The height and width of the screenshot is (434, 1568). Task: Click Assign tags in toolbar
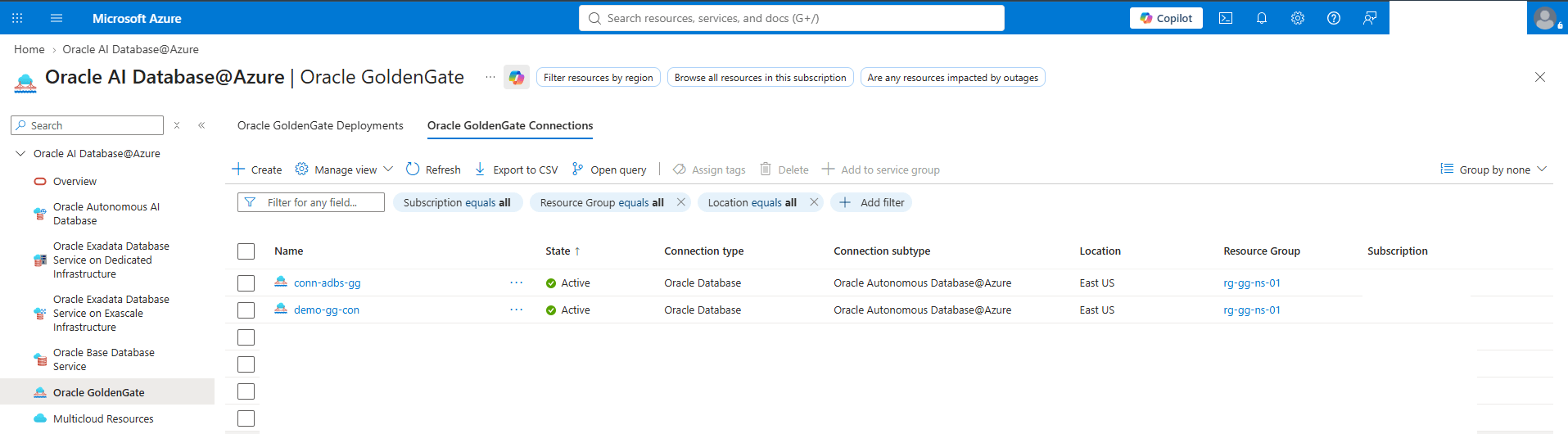tap(709, 170)
